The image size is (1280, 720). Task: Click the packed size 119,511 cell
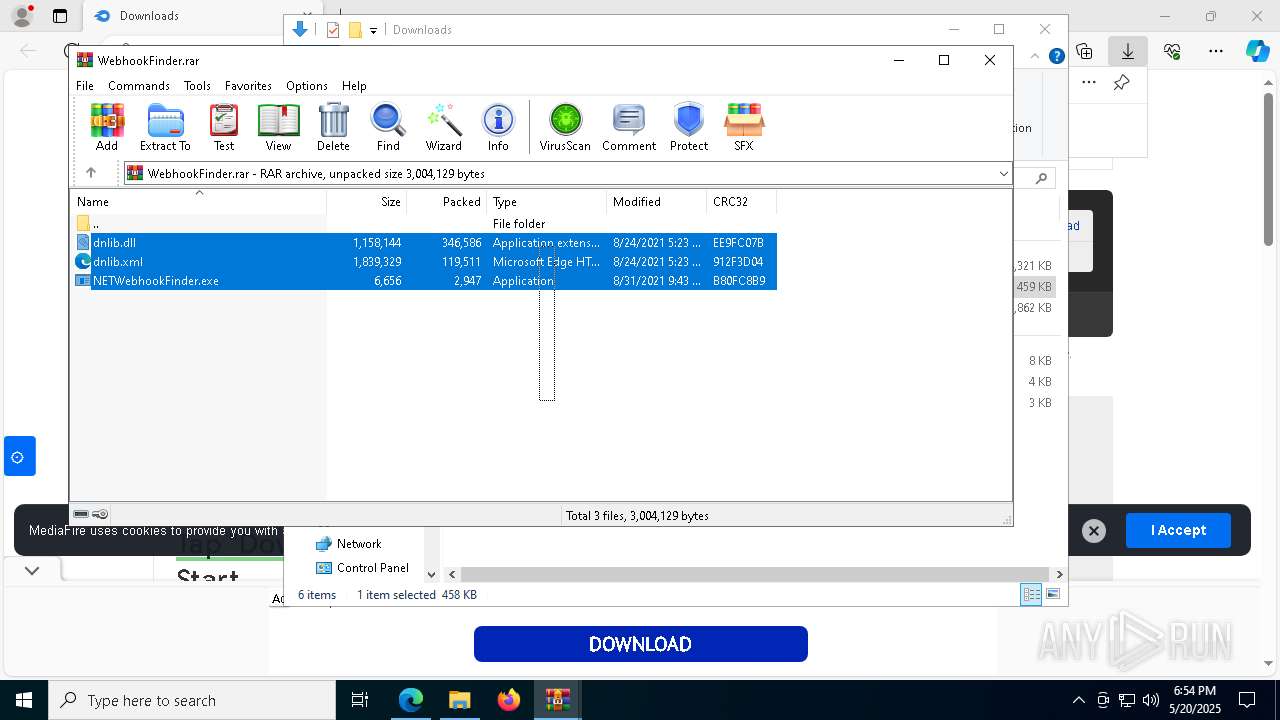(461, 262)
